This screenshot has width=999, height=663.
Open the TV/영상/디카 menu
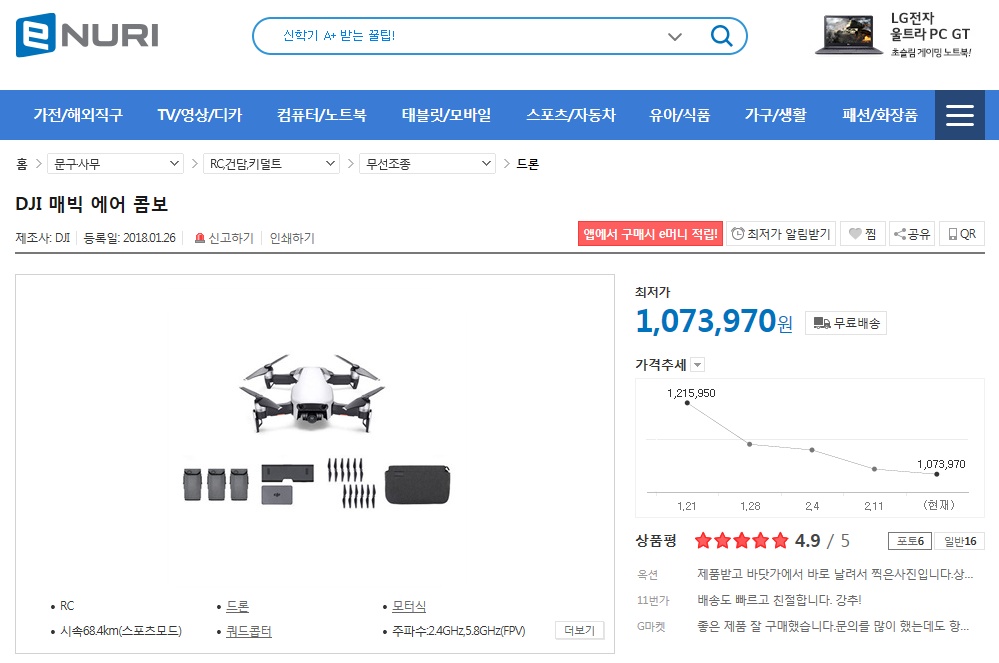click(x=199, y=115)
